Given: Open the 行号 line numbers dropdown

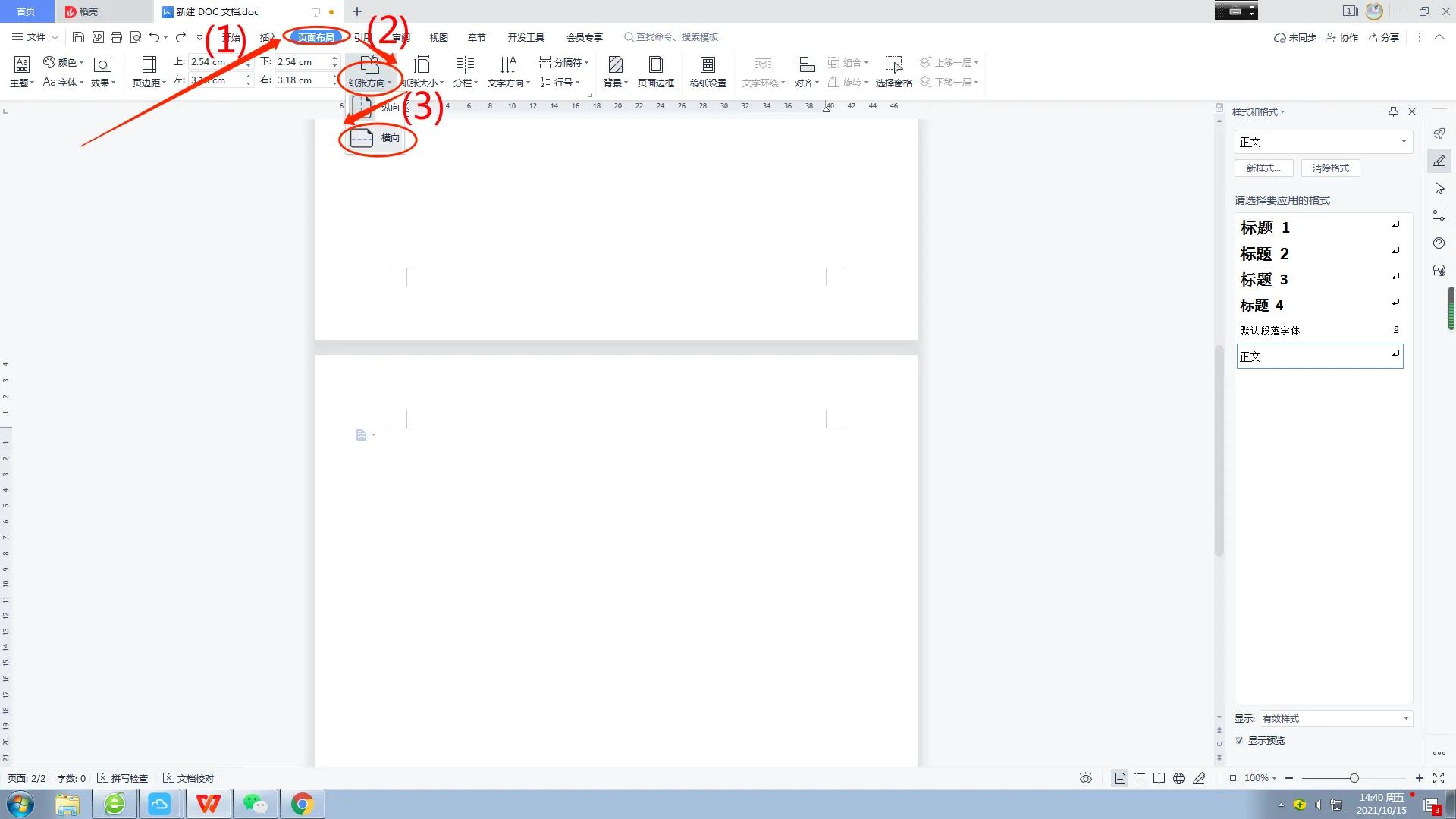Looking at the screenshot, I should point(560,82).
